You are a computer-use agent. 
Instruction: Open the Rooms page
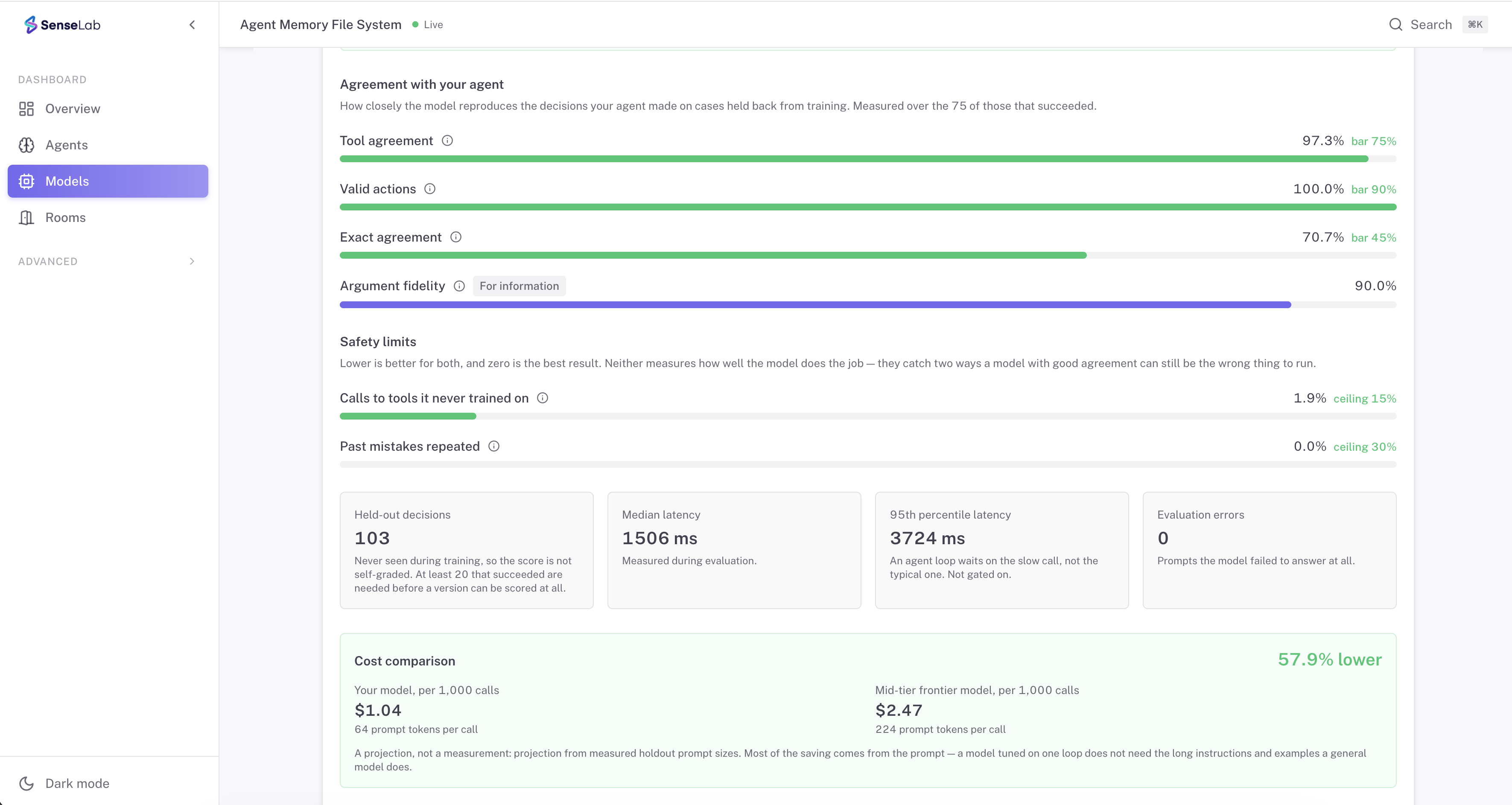108,218
